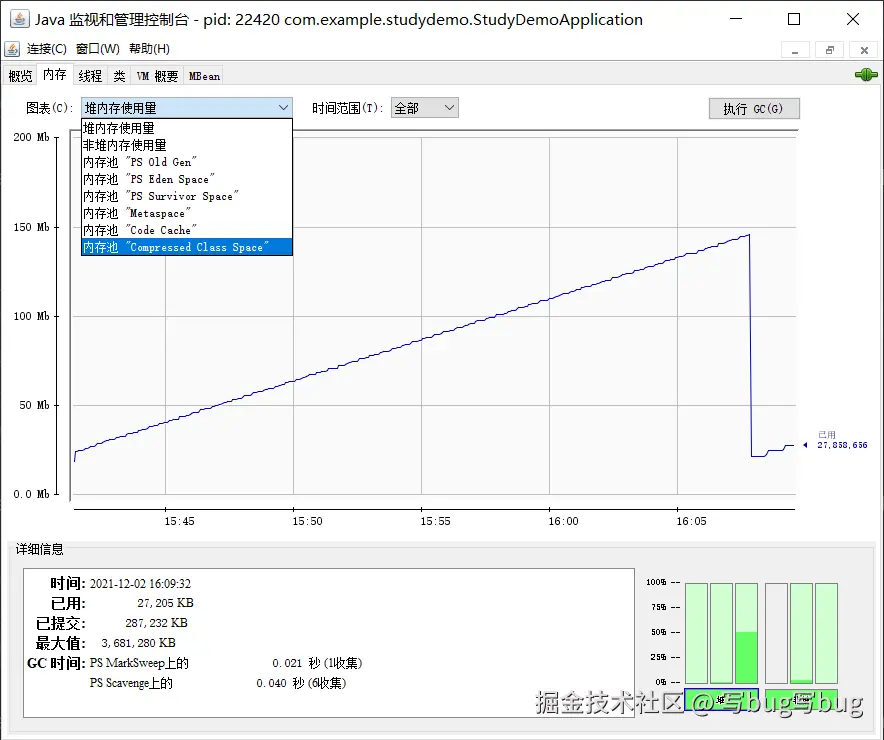Viewport: 884px width, 740px height.
Task: Click the heap usage peak on the chart line
Action: (749, 235)
